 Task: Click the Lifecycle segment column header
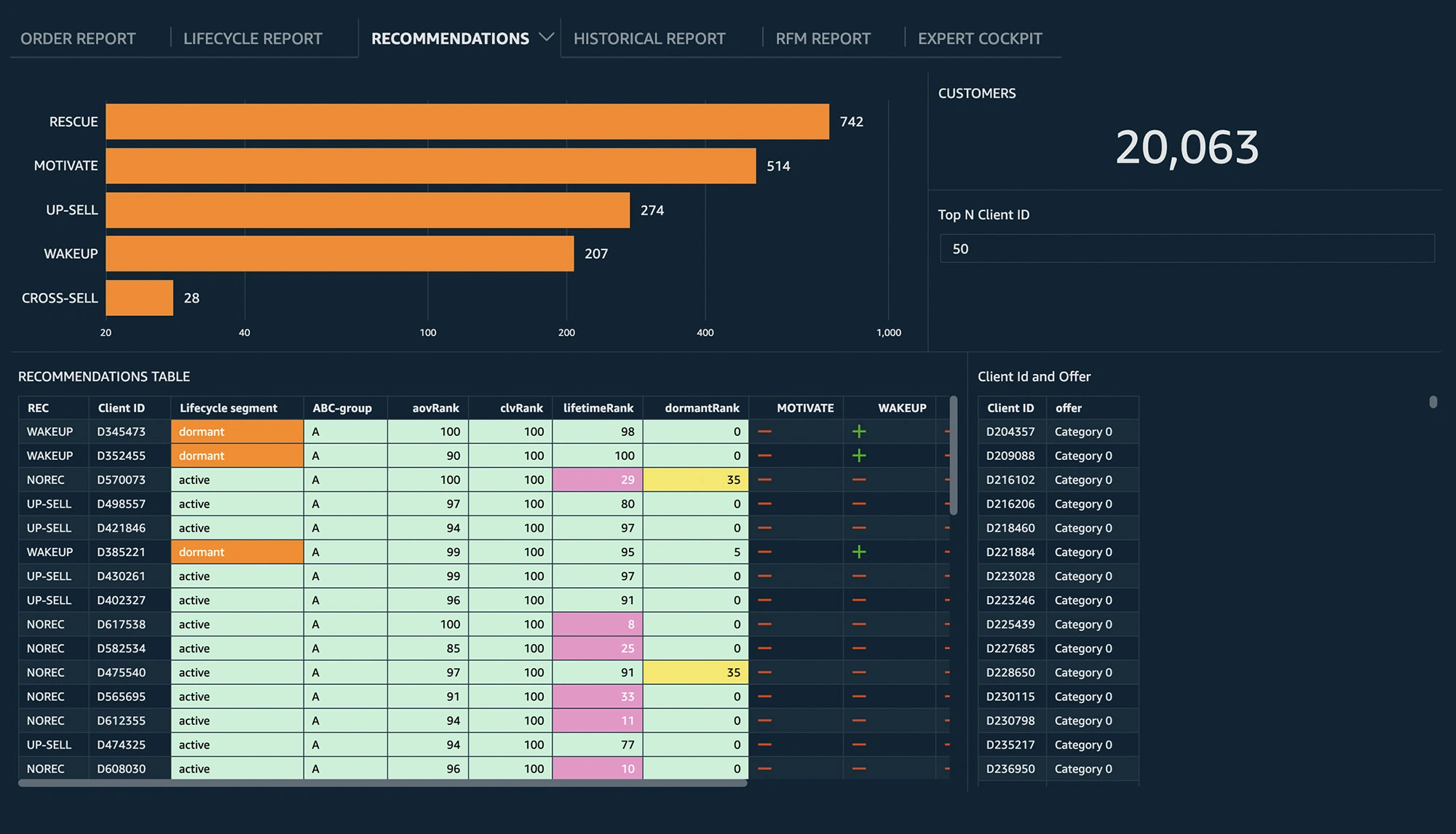click(x=229, y=408)
